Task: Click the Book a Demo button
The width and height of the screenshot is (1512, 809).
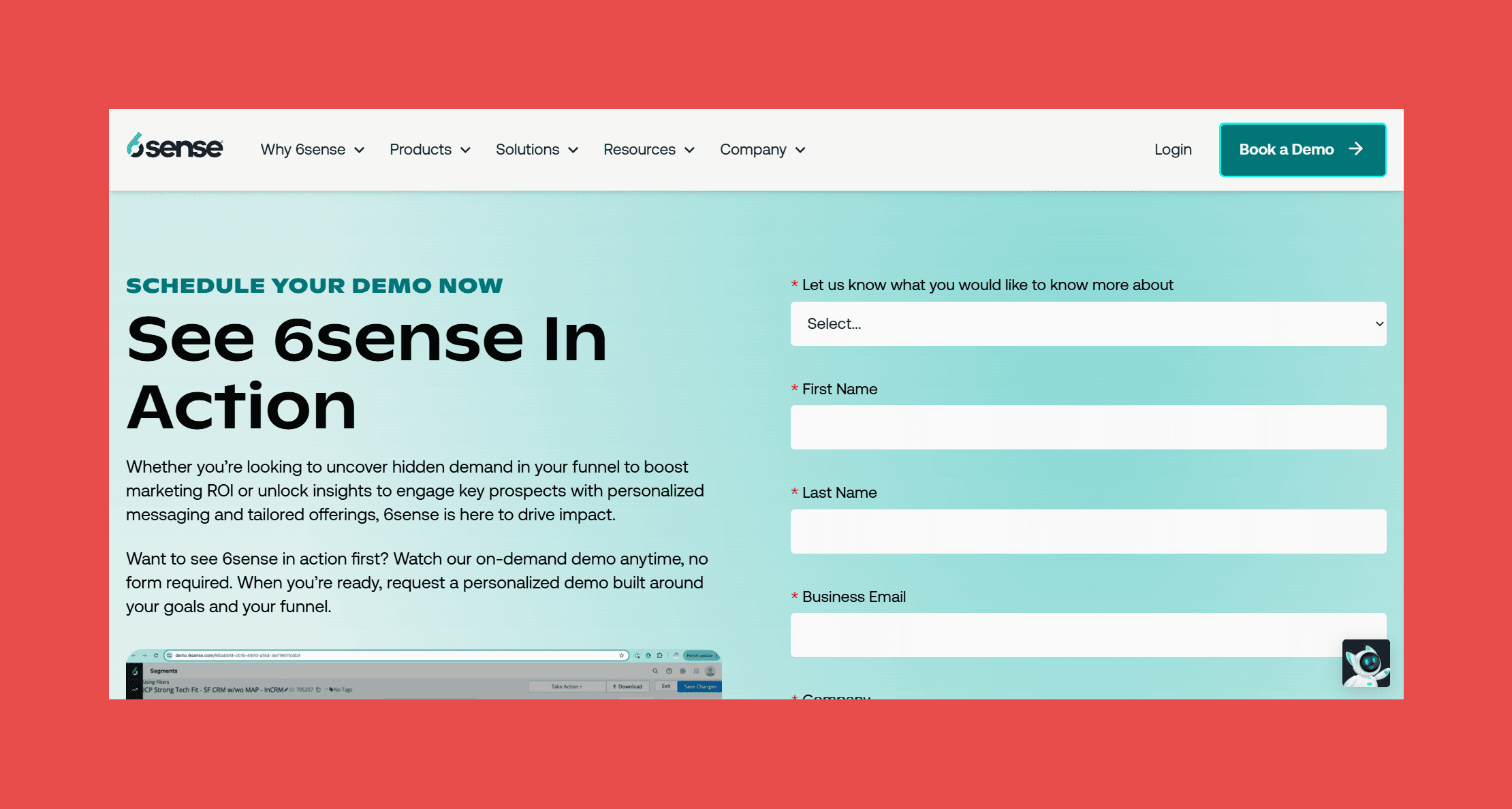Action: point(1302,150)
